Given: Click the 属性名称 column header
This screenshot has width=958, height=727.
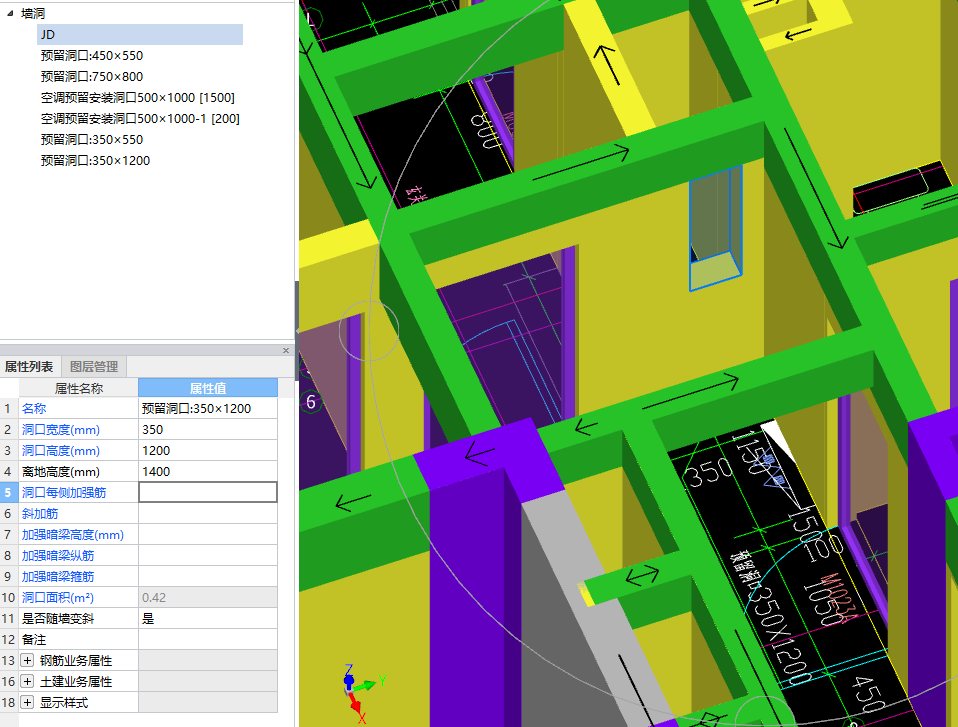Looking at the screenshot, I should pyautogui.click(x=79, y=388).
